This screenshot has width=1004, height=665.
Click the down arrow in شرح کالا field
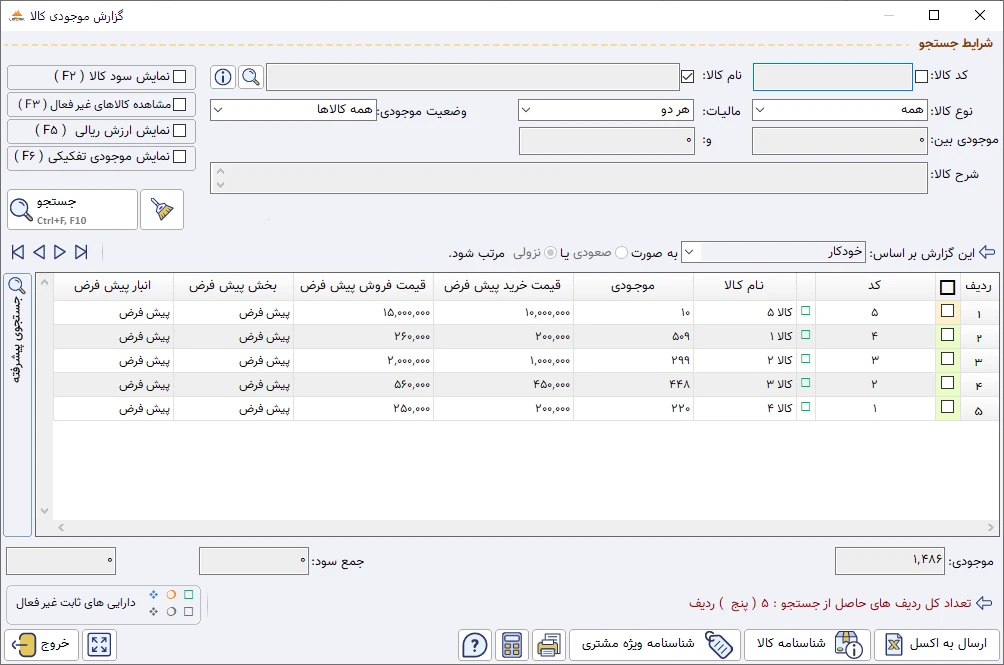[x=220, y=185]
